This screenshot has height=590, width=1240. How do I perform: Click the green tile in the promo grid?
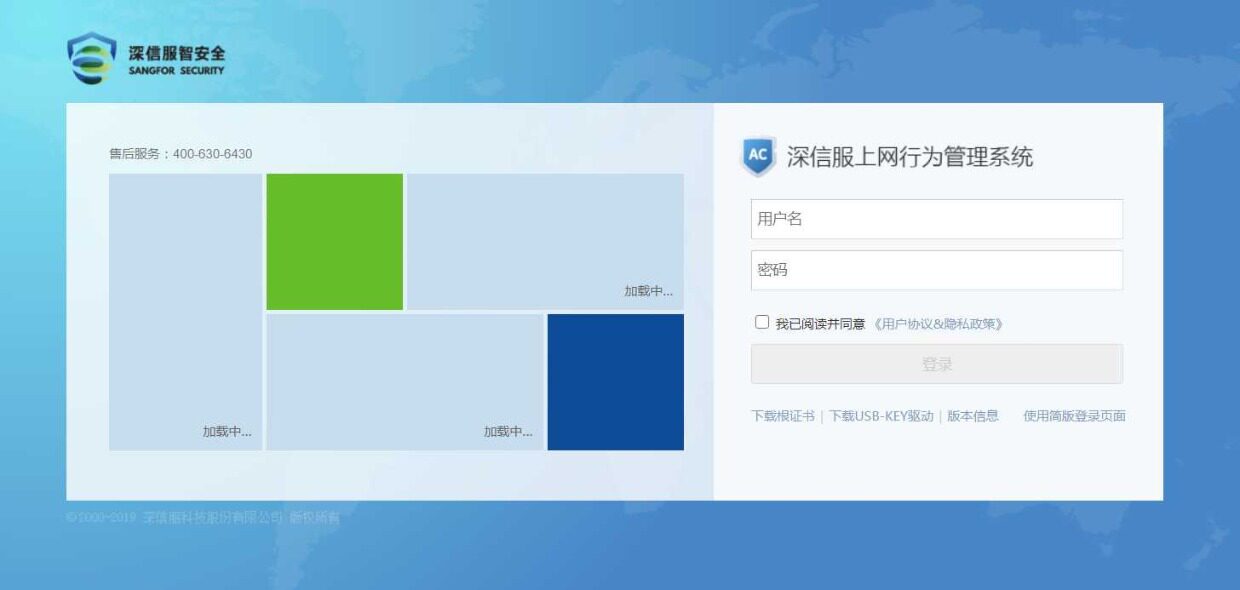334,242
